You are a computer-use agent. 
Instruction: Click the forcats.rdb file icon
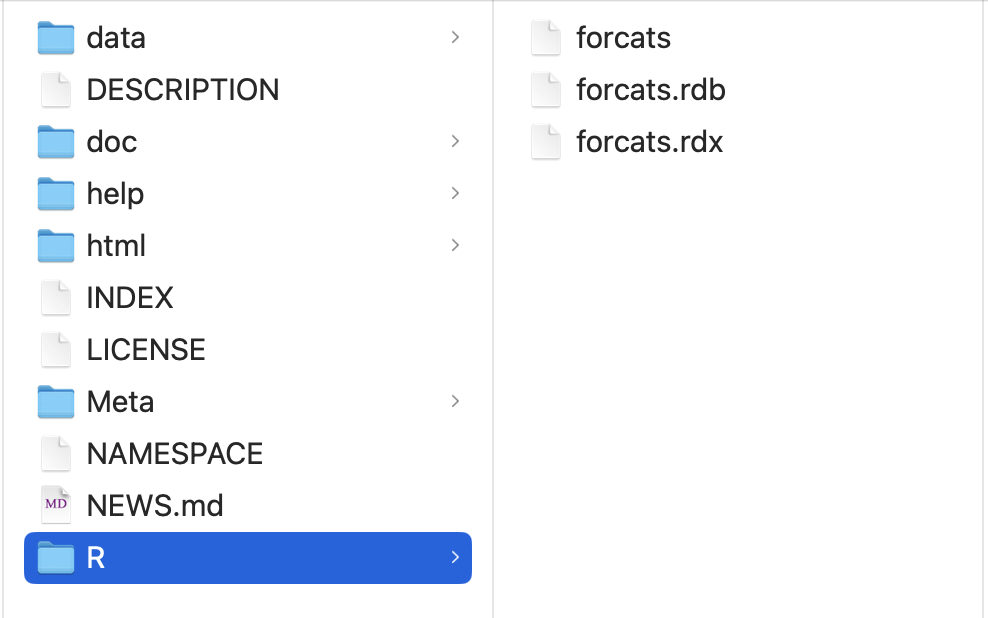[546, 90]
